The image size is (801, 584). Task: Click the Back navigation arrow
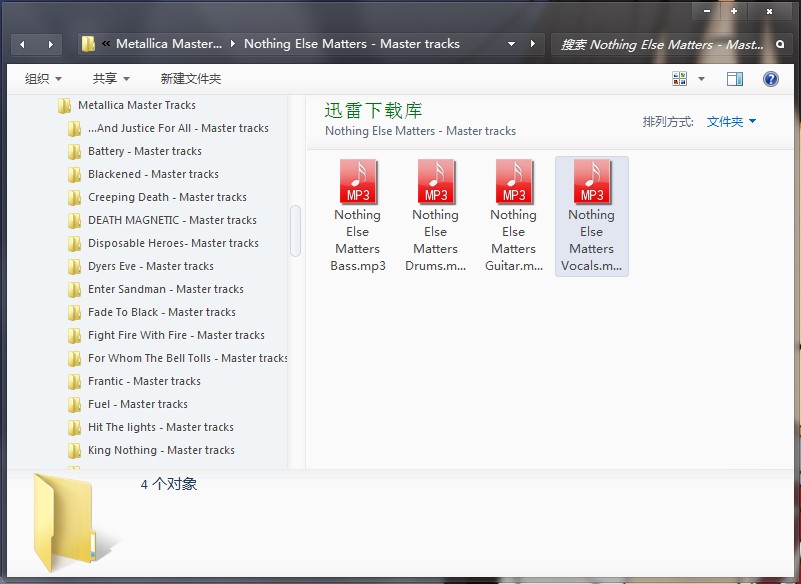click(22, 44)
